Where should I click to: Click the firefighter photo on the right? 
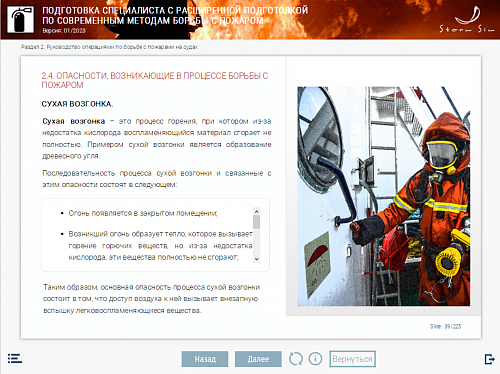coord(384,196)
